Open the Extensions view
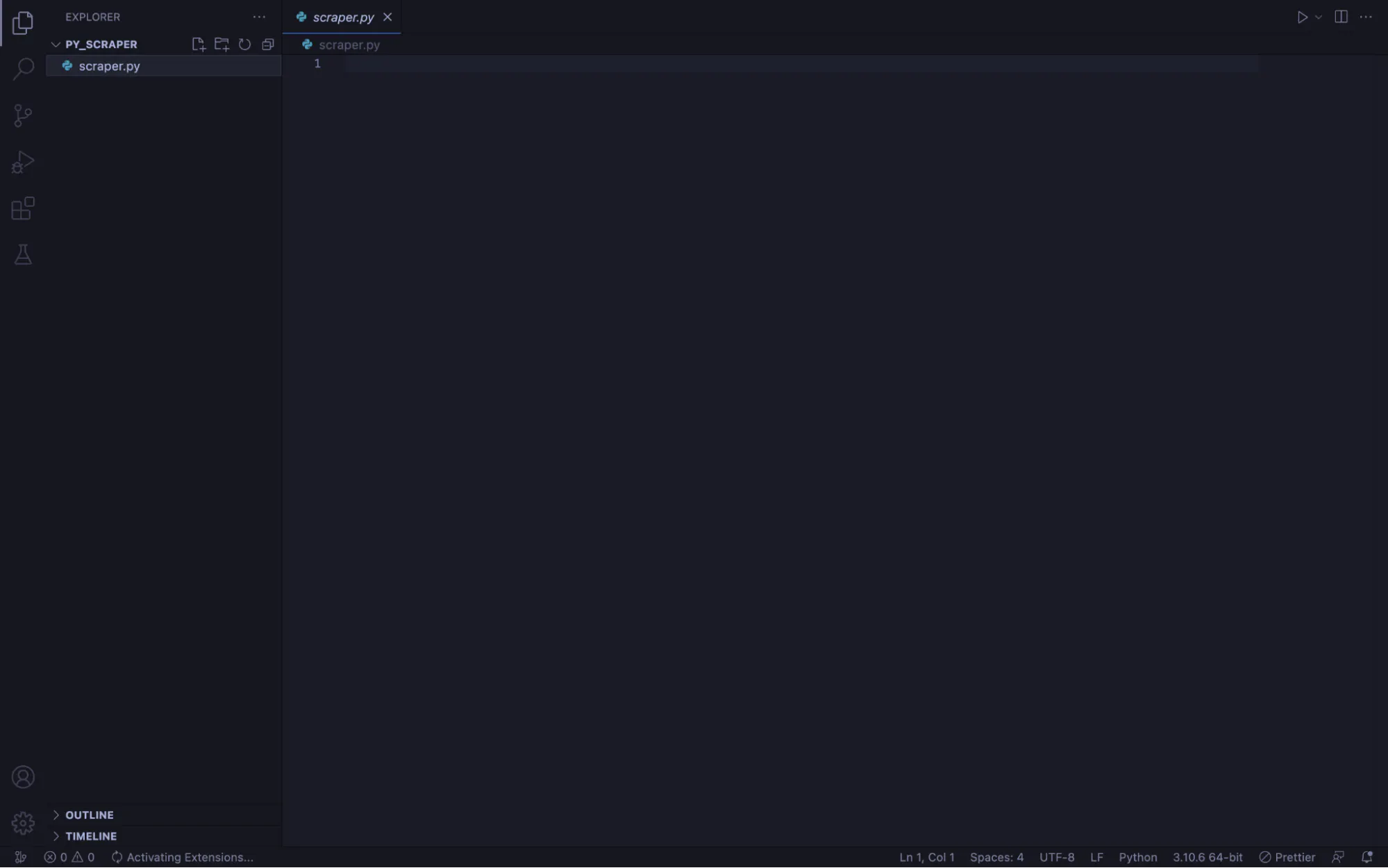 click(23, 208)
